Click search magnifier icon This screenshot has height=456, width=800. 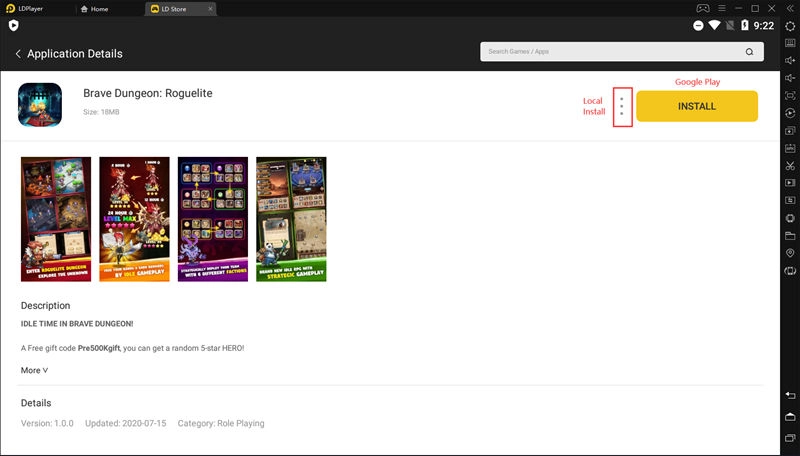(x=749, y=52)
